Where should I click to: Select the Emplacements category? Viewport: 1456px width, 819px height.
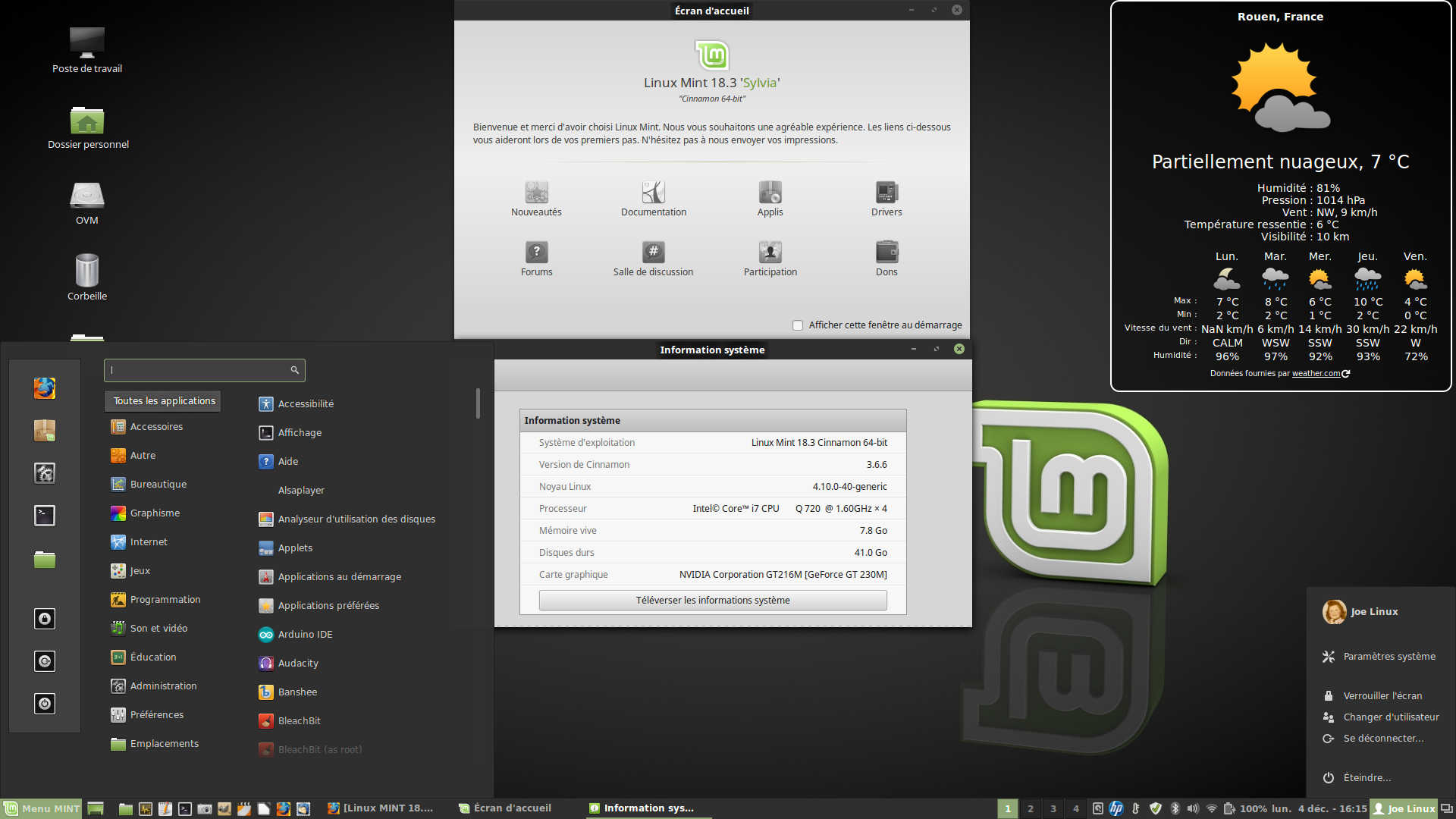pos(155,744)
